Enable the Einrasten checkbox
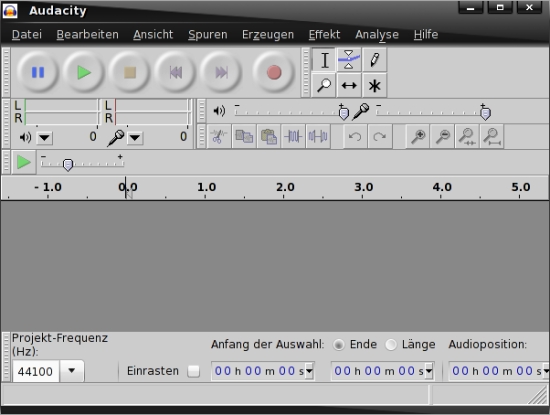 point(193,371)
